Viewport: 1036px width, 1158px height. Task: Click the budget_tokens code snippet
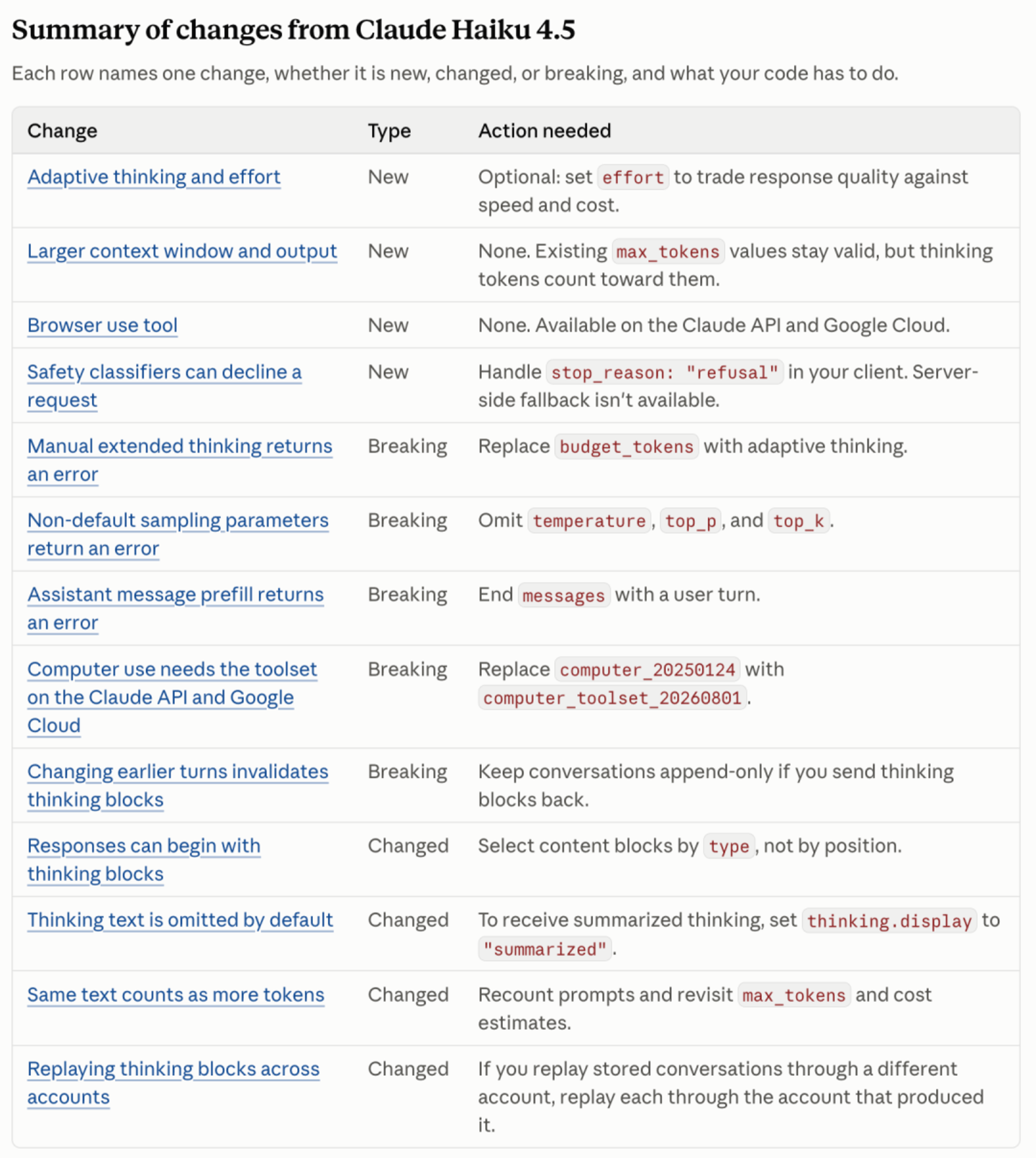point(626,447)
